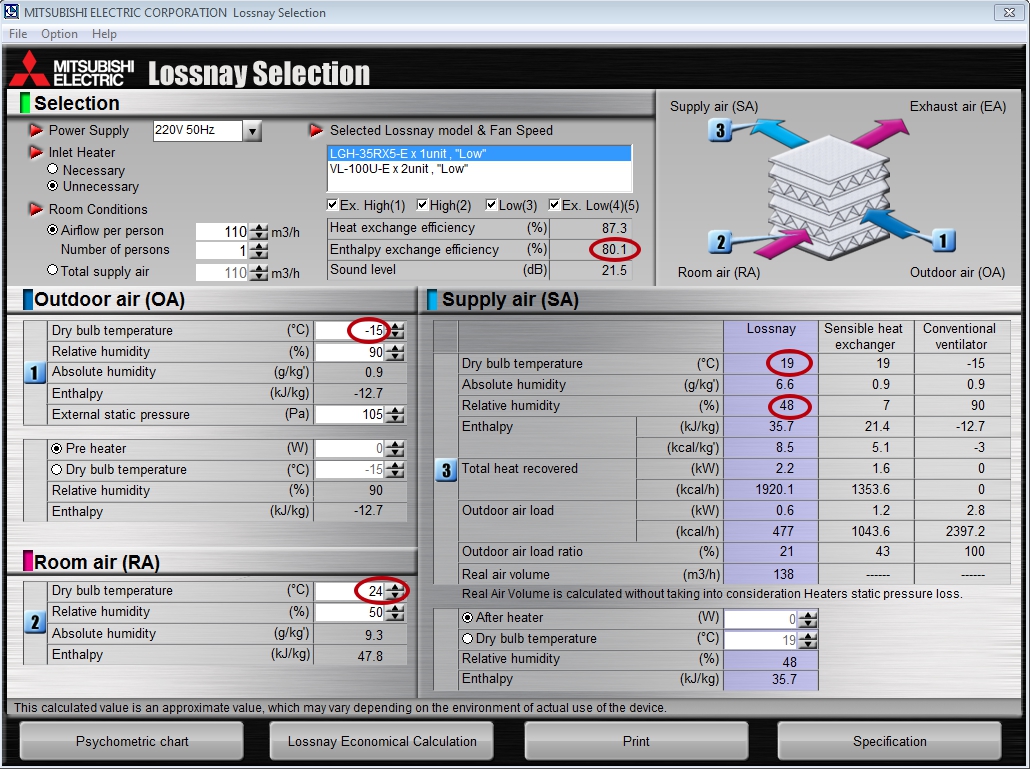Click the number 3 badge in Supply air table
This screenshot has height=769, width=1030.
click(x=446, y=470)
